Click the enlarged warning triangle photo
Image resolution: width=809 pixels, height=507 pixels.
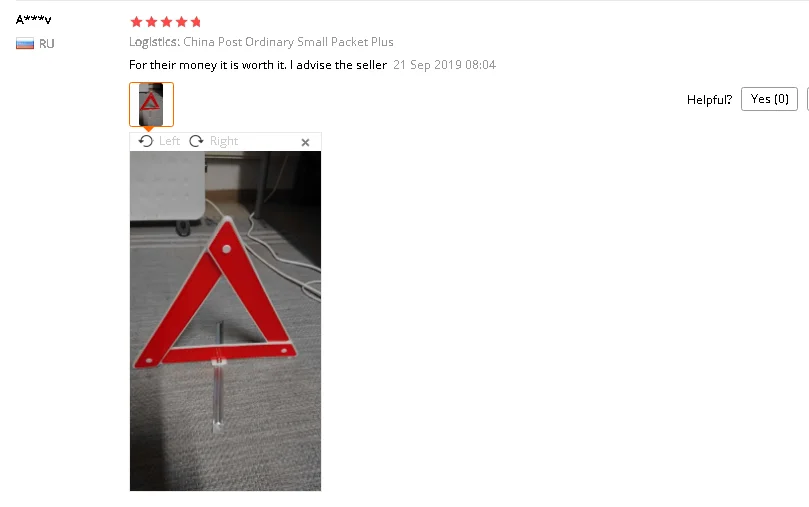[225, 321]
